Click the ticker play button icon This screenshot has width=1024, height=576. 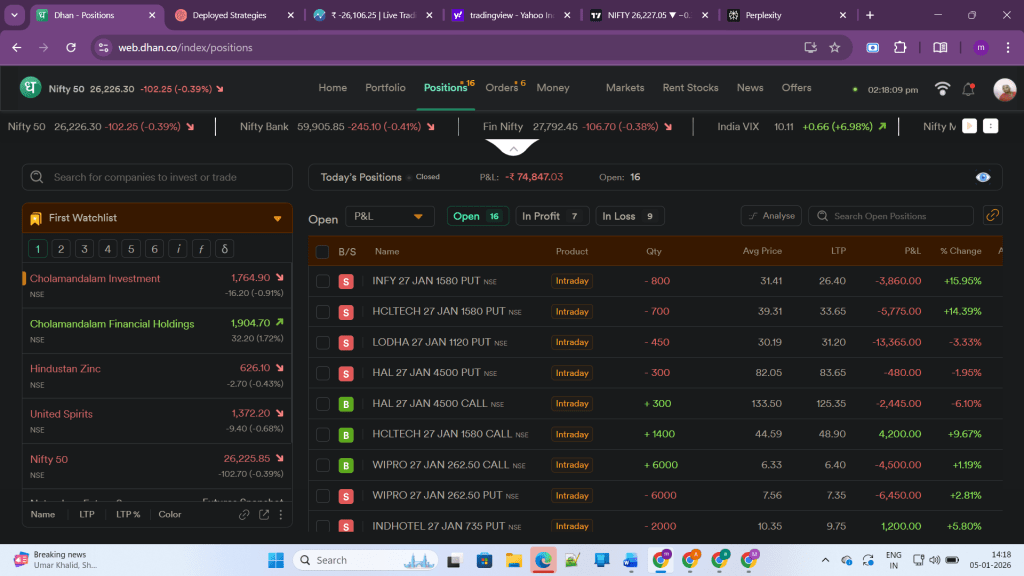point(969,127)
